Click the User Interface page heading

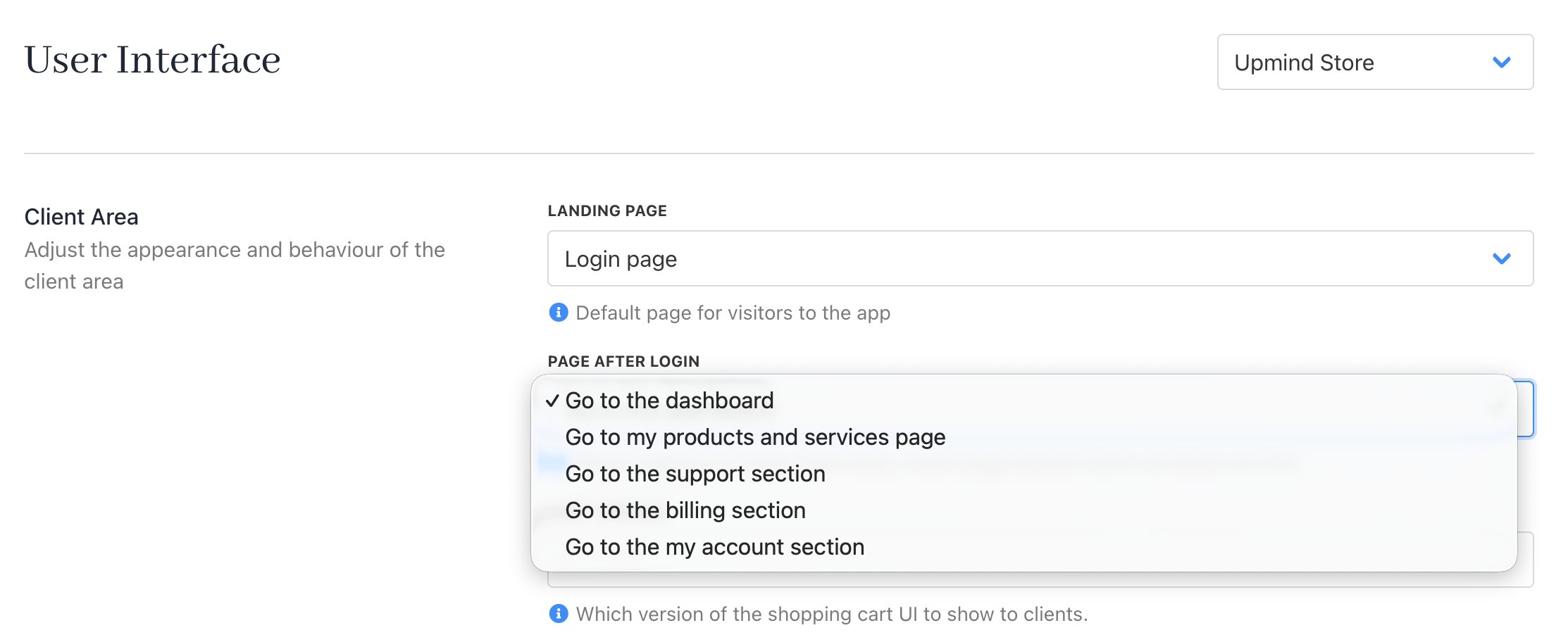pyautogui.click(x=152, y=59)
